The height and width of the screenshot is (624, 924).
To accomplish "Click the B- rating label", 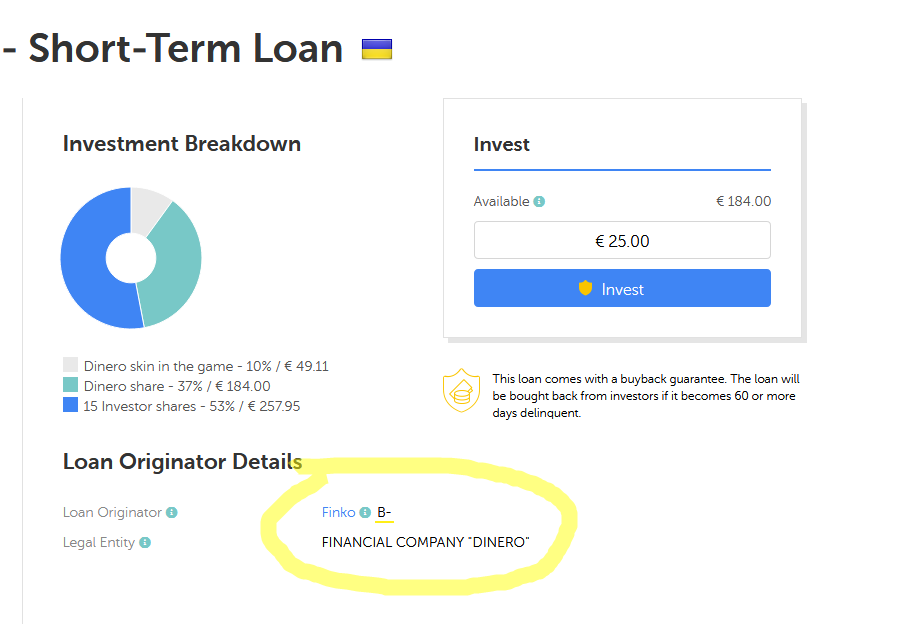I will tap(384, 513).
